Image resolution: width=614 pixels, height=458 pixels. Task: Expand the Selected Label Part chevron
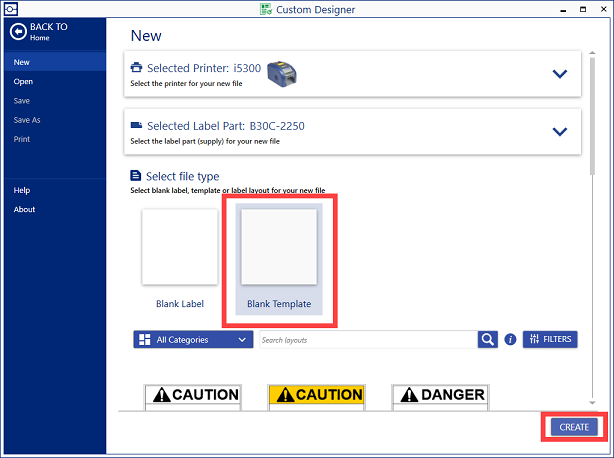559,132
